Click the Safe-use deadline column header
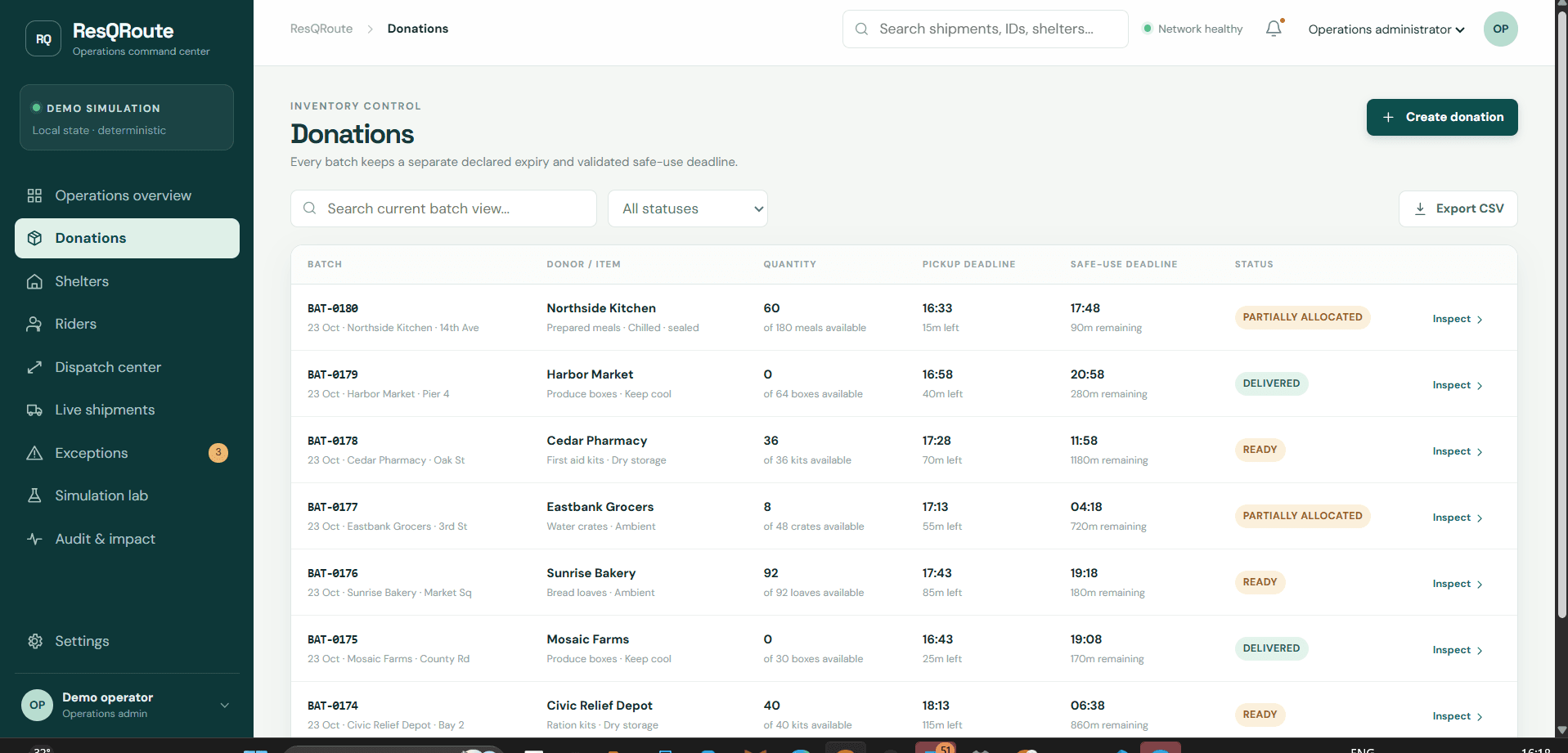The width and height of the screenshot is (1568, 753). pos(1124,264)
